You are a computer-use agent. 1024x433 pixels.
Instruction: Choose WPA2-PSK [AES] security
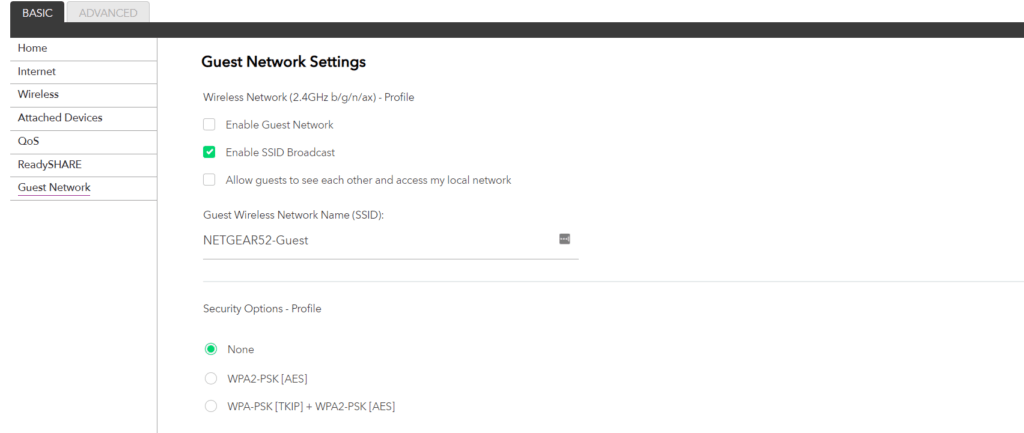[x=210, y=378]
